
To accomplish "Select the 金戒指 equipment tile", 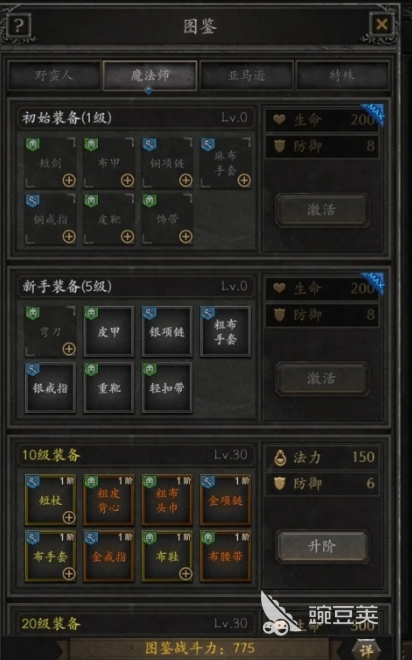I will (x=109, y=556).
